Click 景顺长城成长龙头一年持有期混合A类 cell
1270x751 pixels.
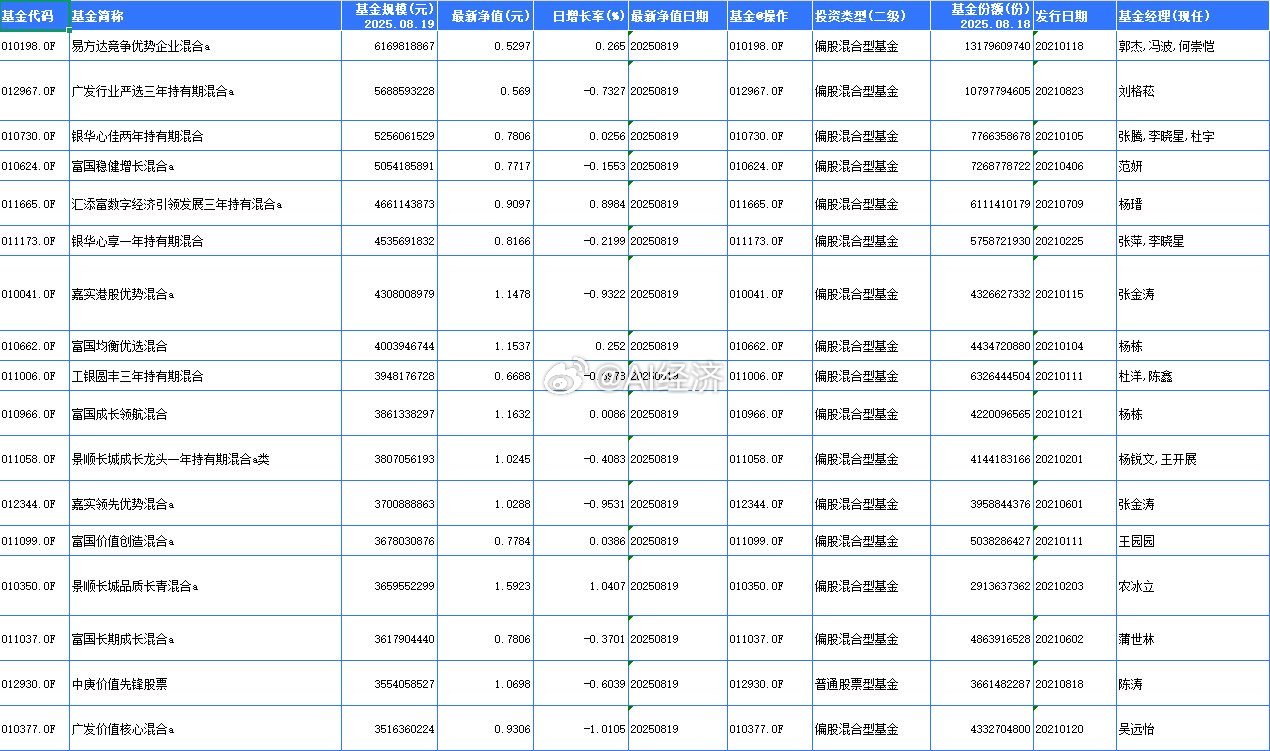(x=205, y=459)
